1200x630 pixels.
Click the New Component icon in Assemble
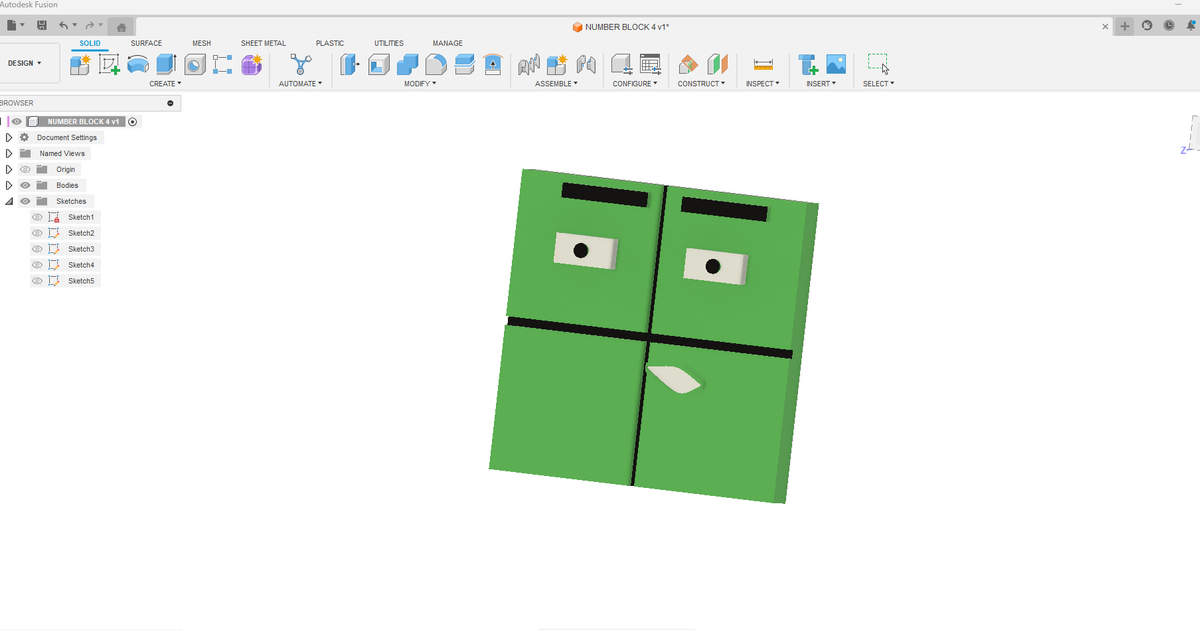point(556,65)
